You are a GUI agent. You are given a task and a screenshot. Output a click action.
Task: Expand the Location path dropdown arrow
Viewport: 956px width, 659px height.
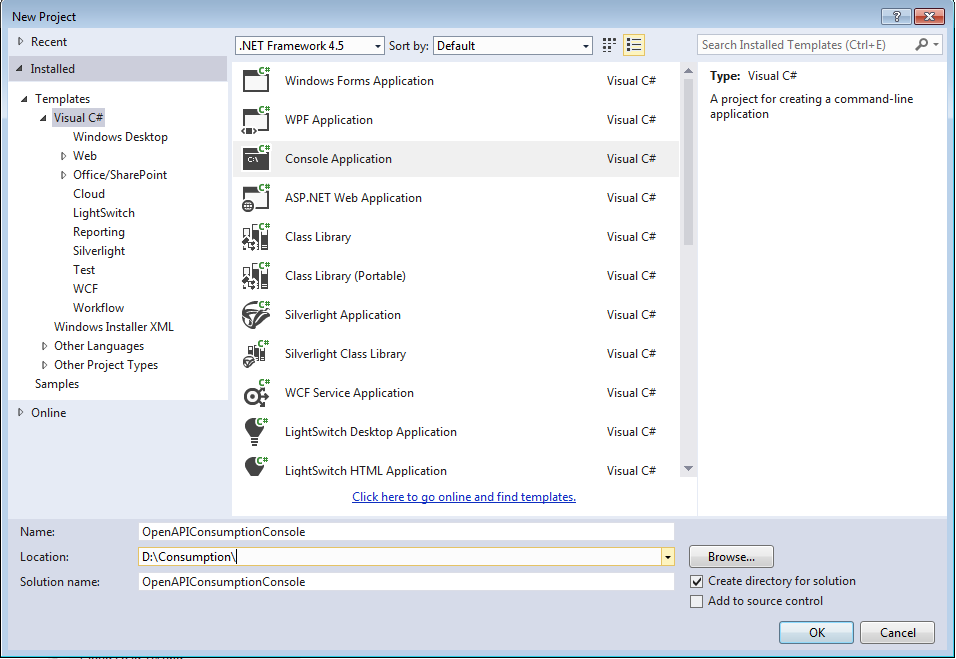pos(667,557)
